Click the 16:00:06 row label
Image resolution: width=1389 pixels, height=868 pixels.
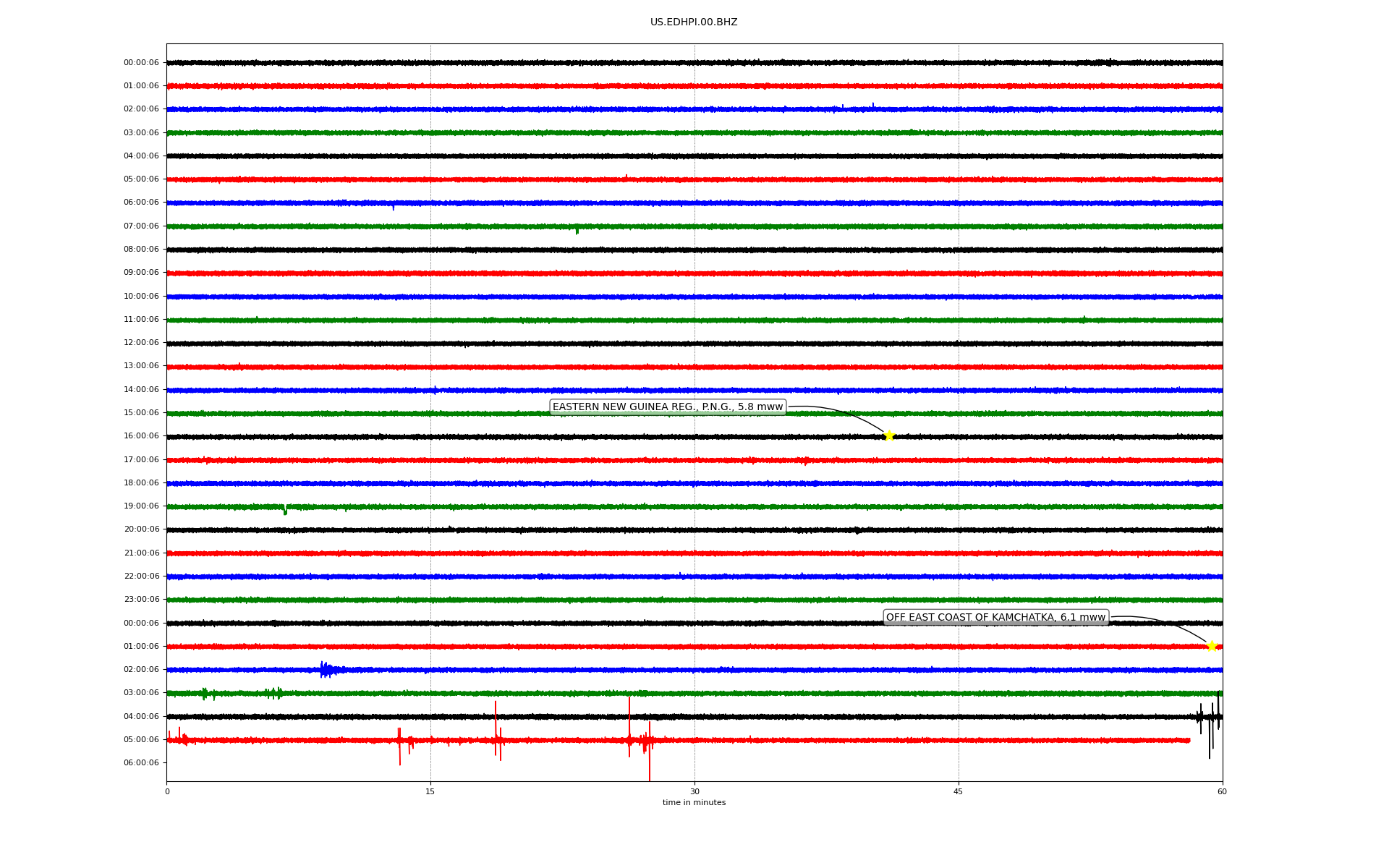[141, 436]
